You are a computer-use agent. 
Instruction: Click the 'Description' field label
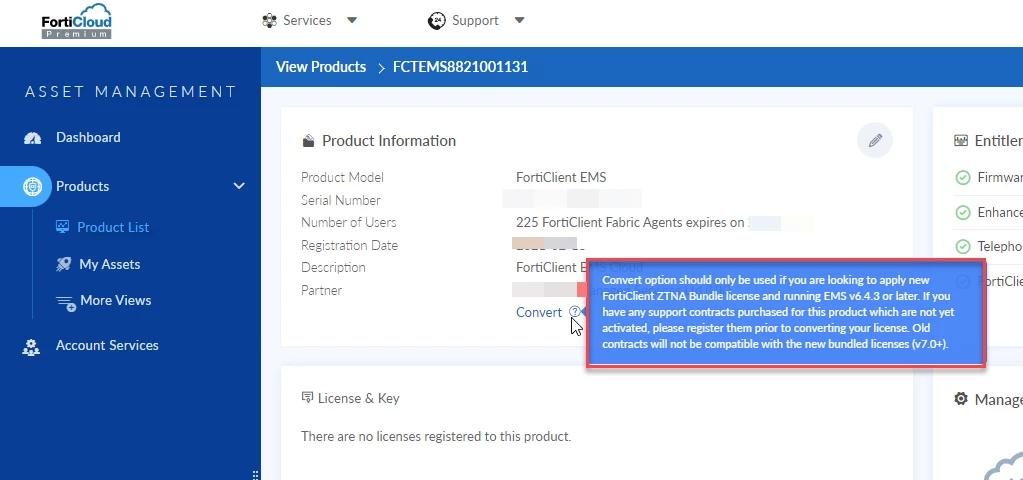tap(333, 267)
